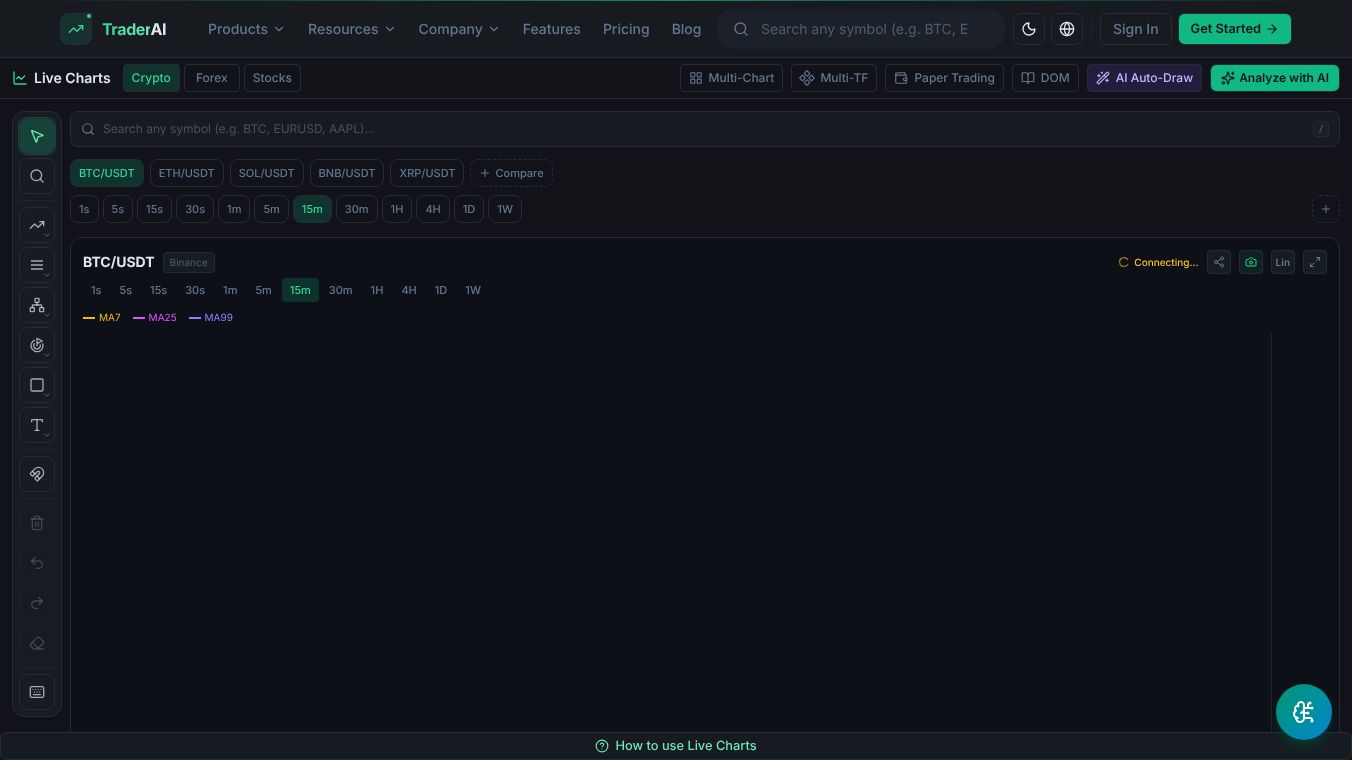The height and width of the screenshot is (760, 1352).
Task: Open the AI assistant floating button
Action: click(x=1304, y=712)
